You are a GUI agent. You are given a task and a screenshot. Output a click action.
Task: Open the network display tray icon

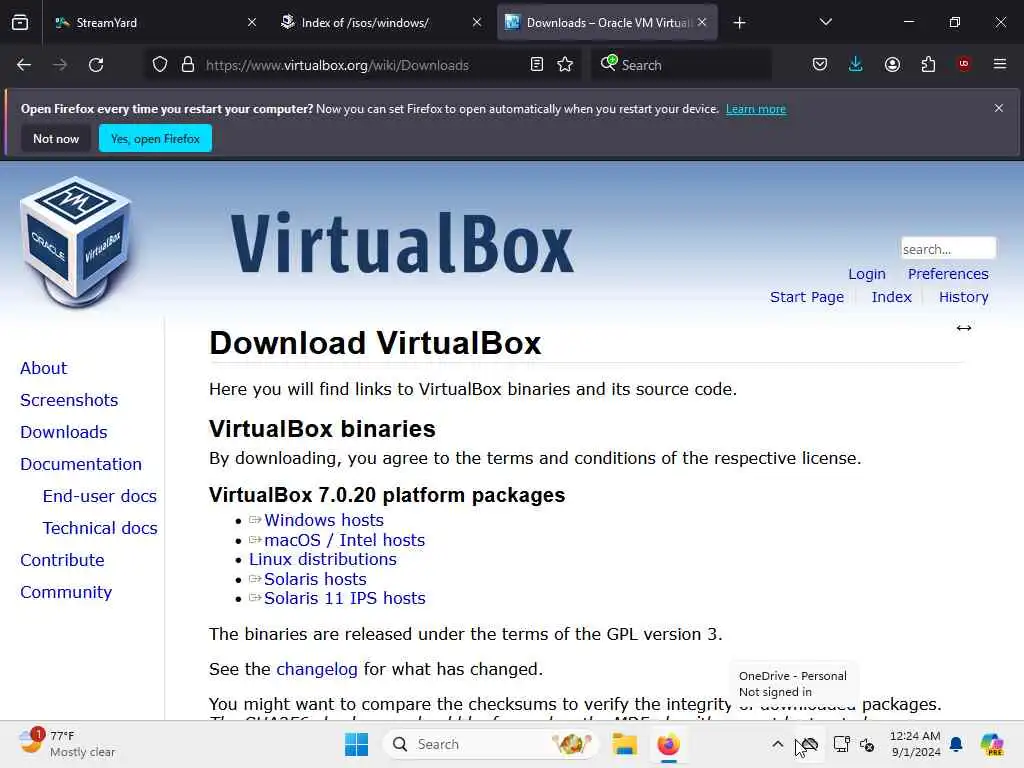841,744
